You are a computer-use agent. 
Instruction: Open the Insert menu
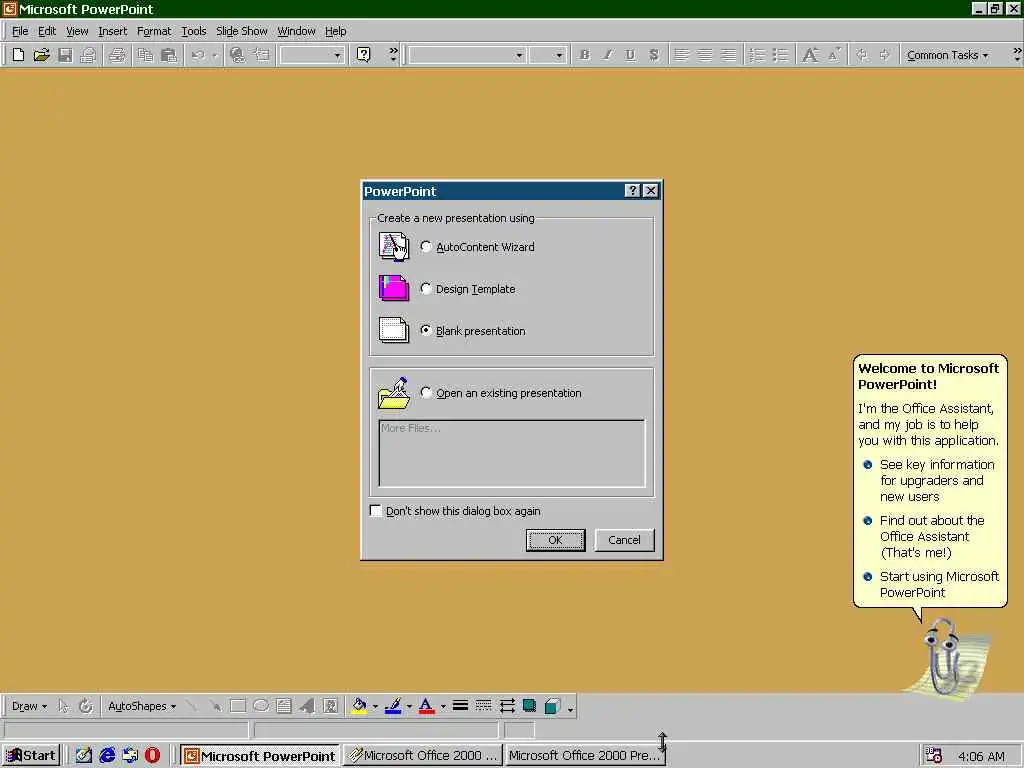112,31
